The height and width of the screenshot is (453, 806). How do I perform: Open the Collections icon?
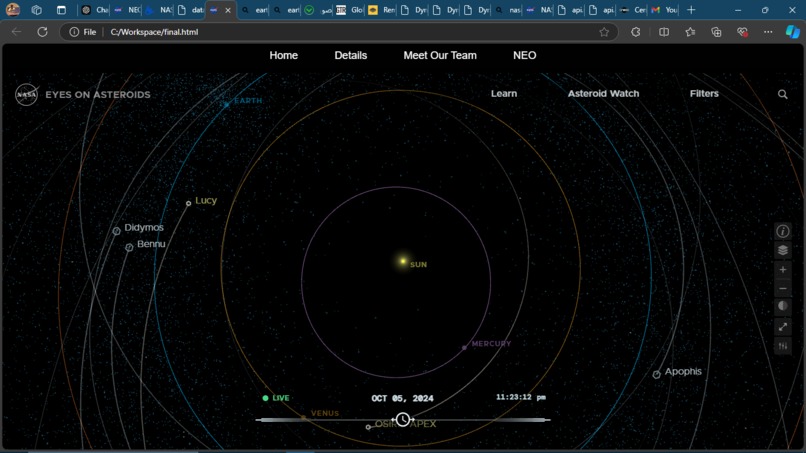click(x=716, y=32)
